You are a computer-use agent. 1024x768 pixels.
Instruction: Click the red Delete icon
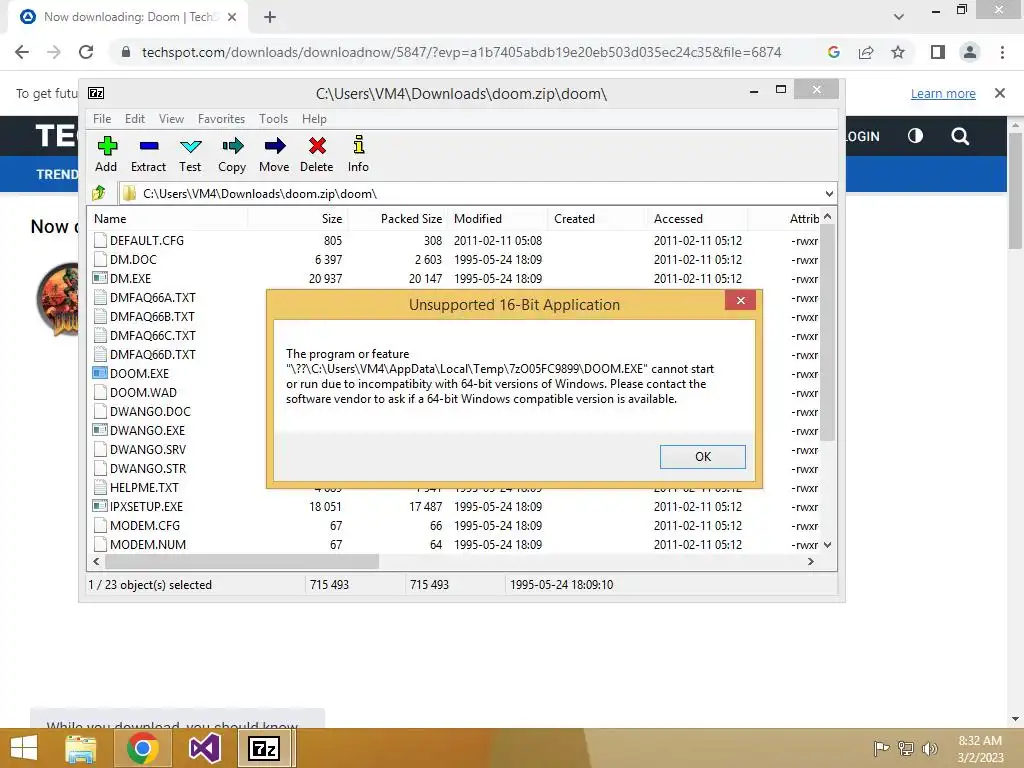[x=317, y=146]
